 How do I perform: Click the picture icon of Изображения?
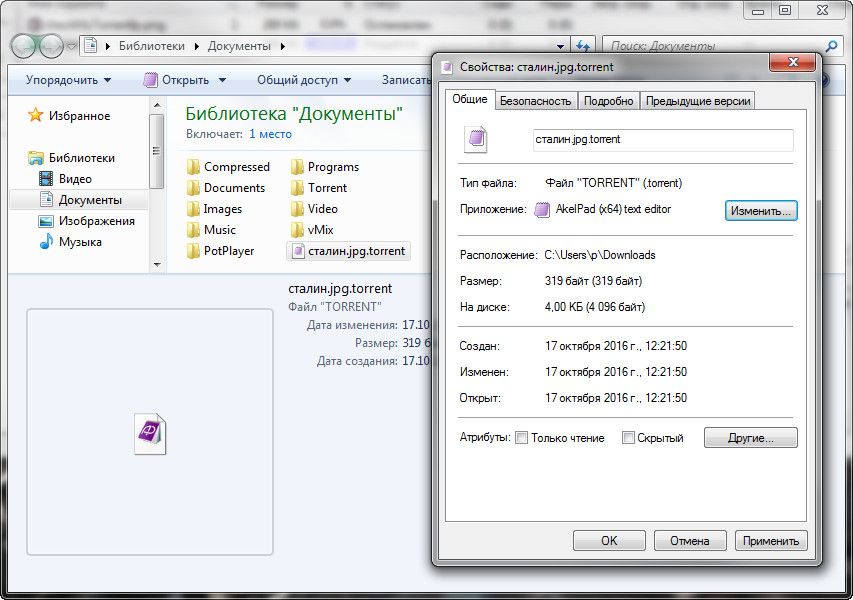pyautogui.click(x=46, y=221)
